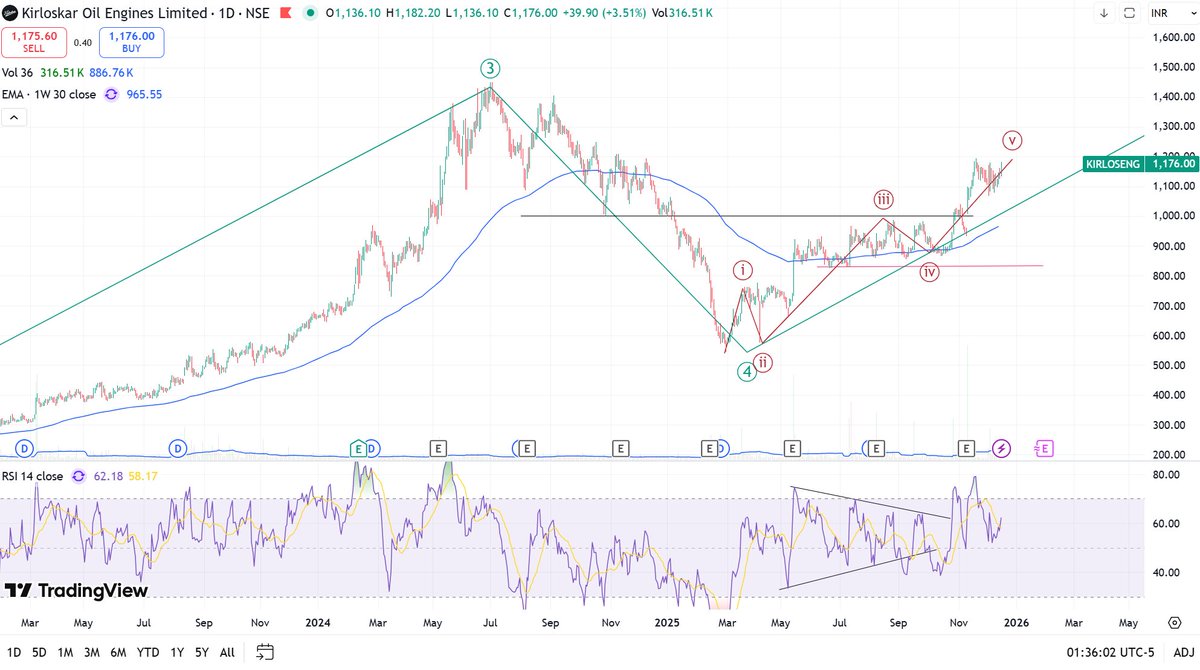Click the RSI 14 close legend
Screen dimensions: 1200x670
(33, 477)
